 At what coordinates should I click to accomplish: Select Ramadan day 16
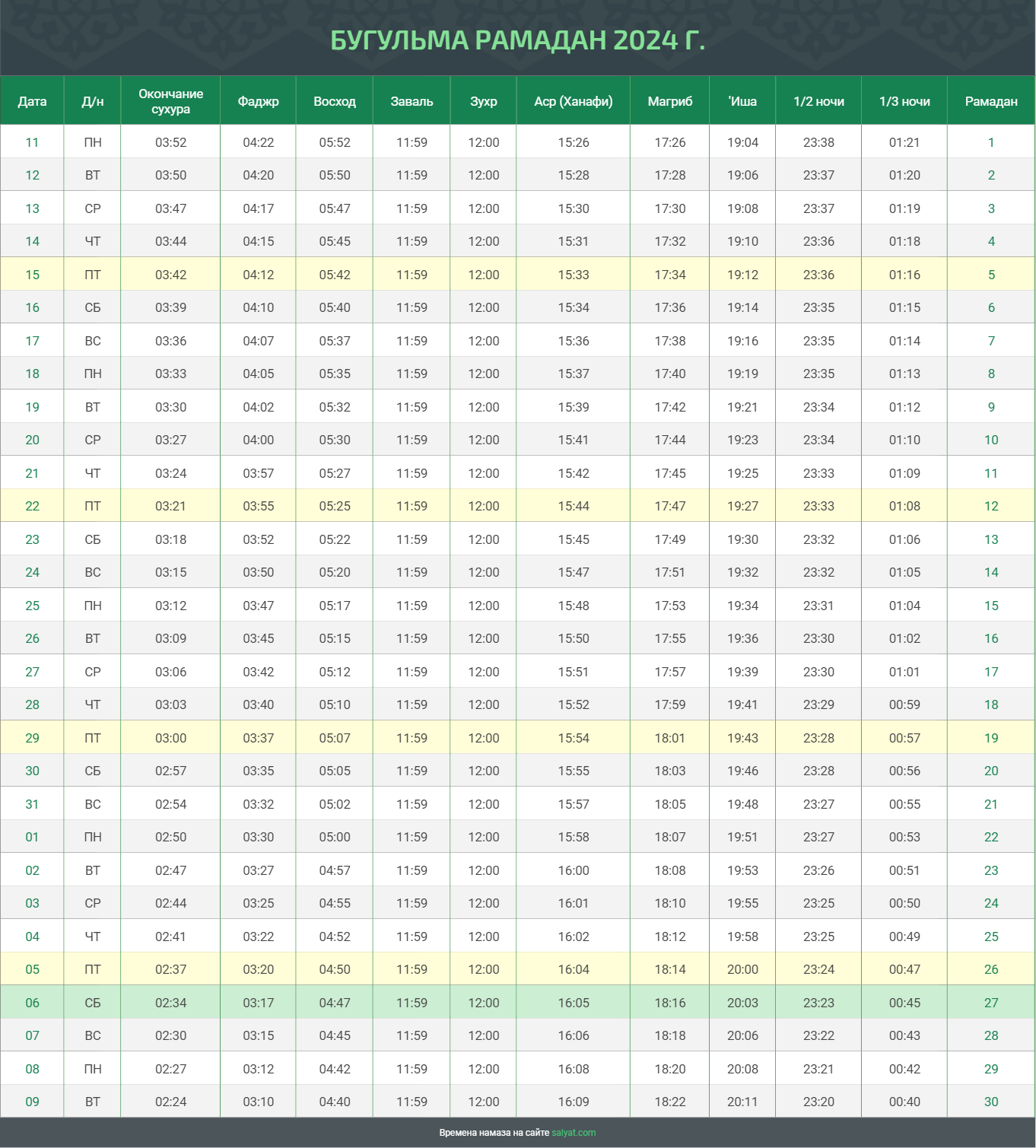click(x=991, y=638)
